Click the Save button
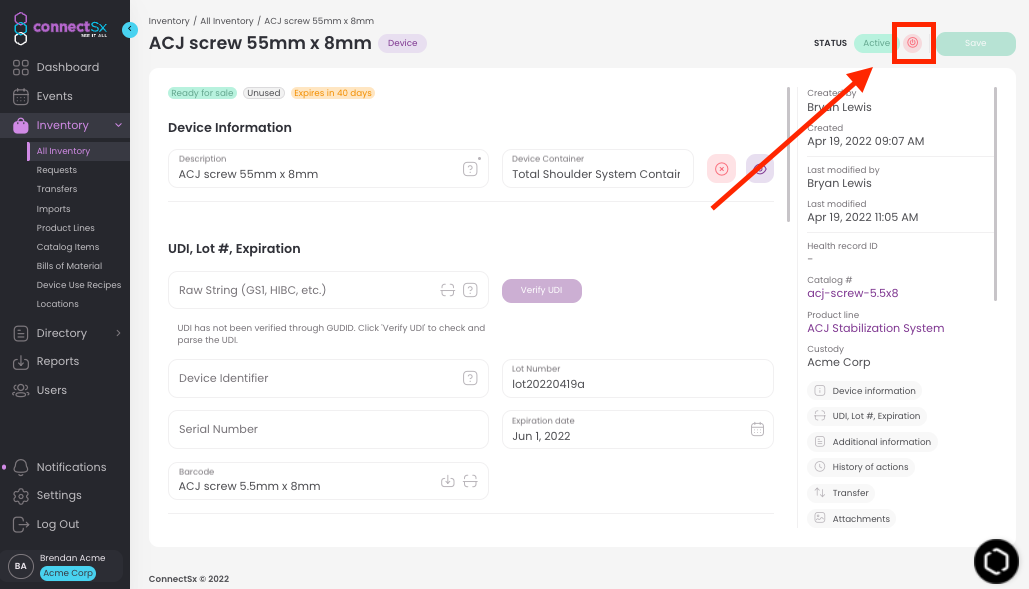 [x=975, y=43]
